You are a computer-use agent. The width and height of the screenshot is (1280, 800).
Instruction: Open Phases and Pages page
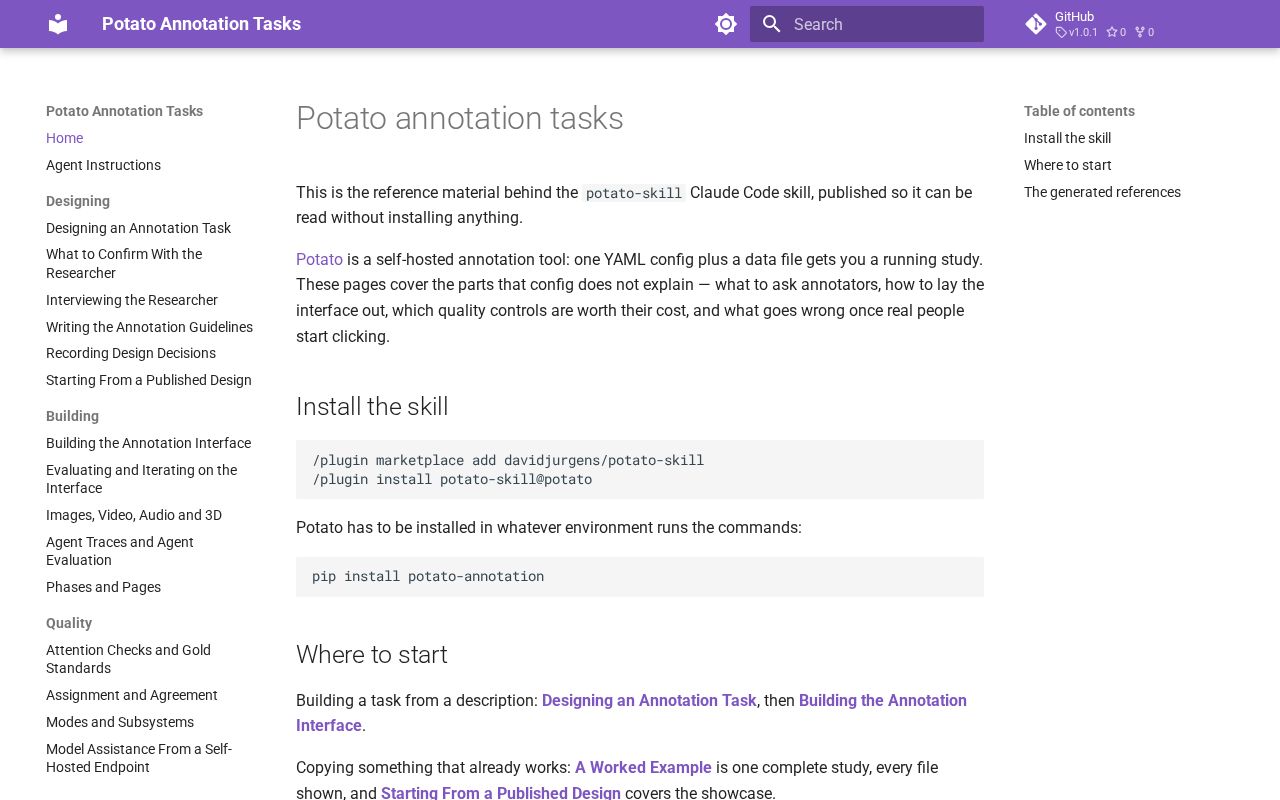tap(103, 587)
